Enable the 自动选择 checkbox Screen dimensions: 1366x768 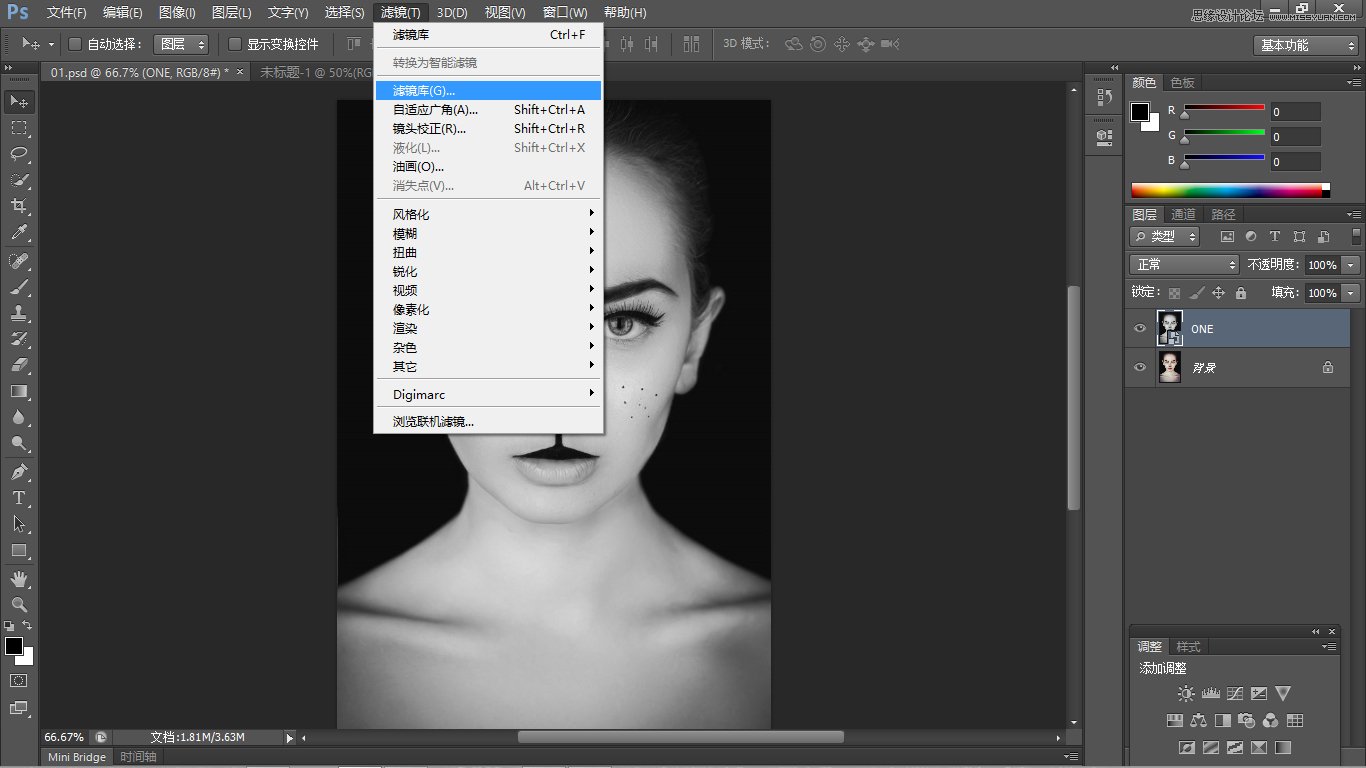tap(75, 44)
